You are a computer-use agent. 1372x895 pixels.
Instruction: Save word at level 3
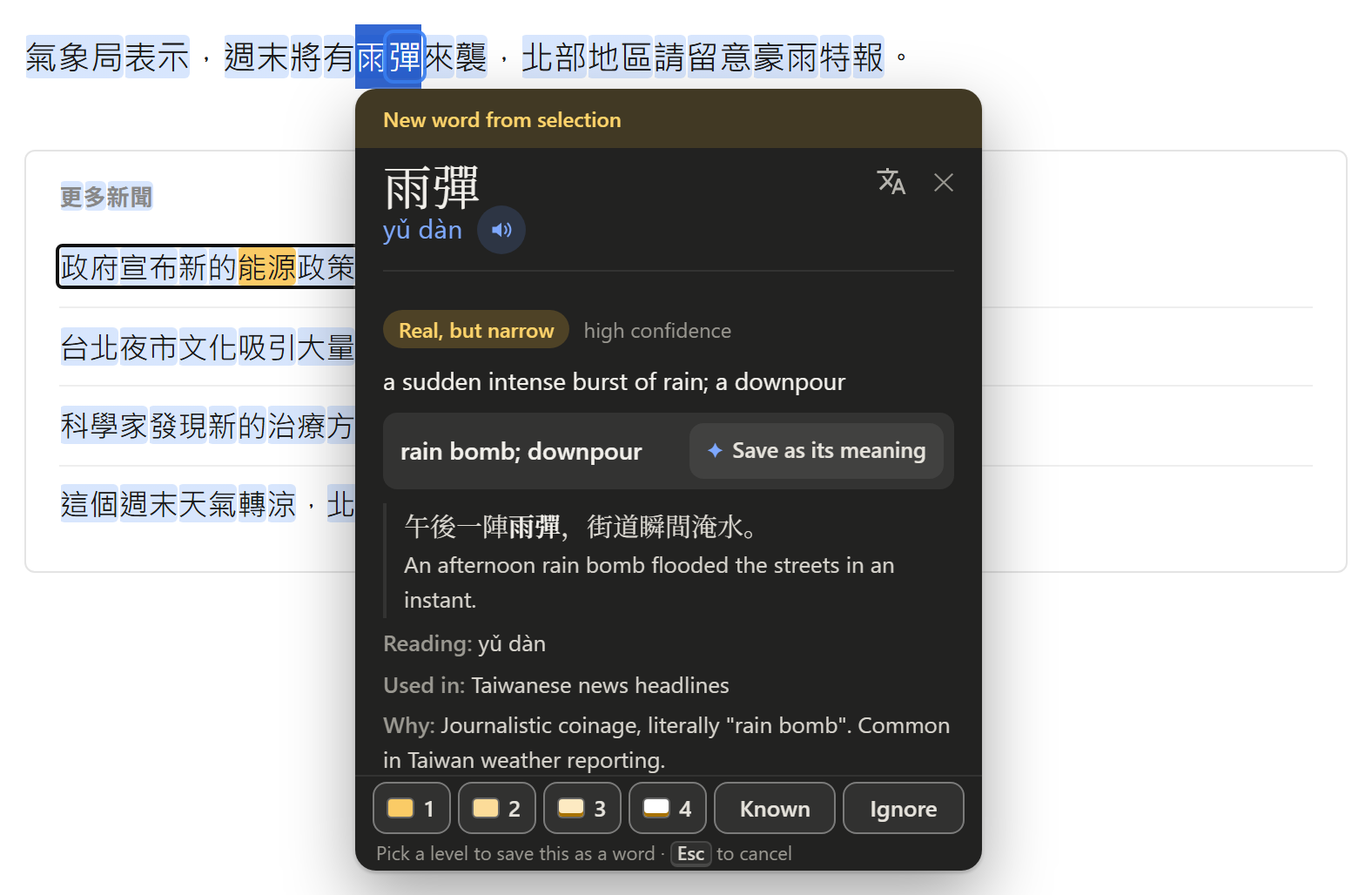pos(582,809)
